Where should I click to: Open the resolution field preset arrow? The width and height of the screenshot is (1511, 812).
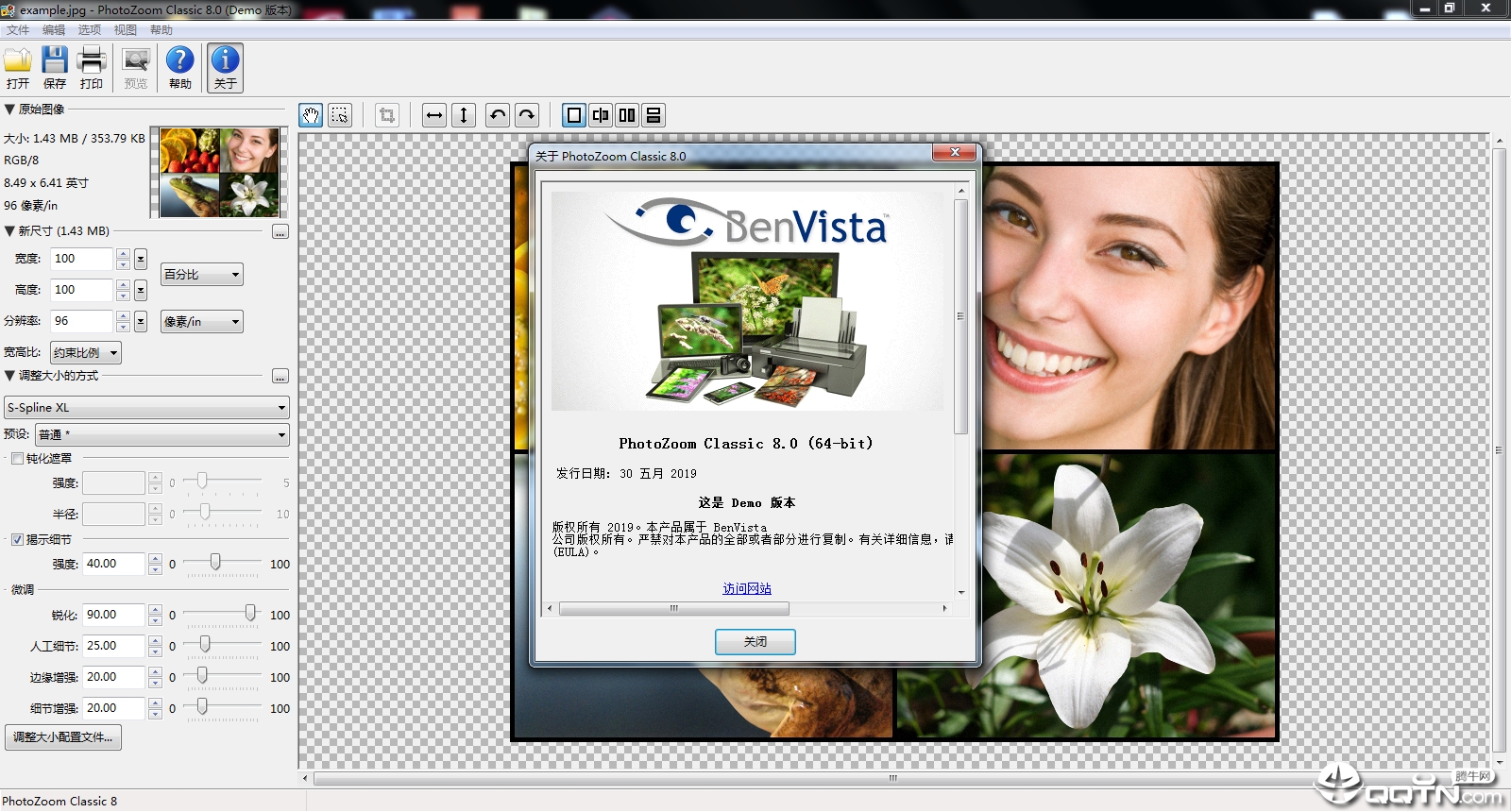coord(141,321)
